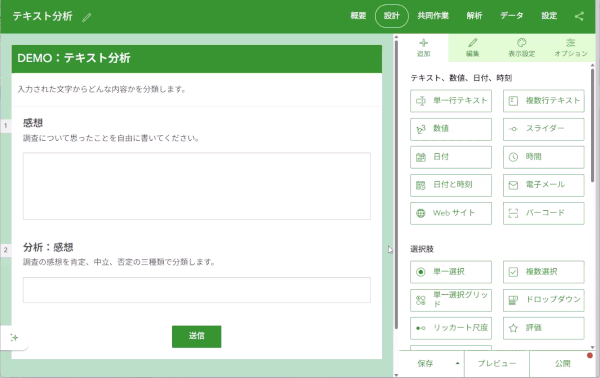This screenshot has height=378, width=600.
Task: Click the cut-off question button below リッカート尺度
Action: [x=451, y=347]
